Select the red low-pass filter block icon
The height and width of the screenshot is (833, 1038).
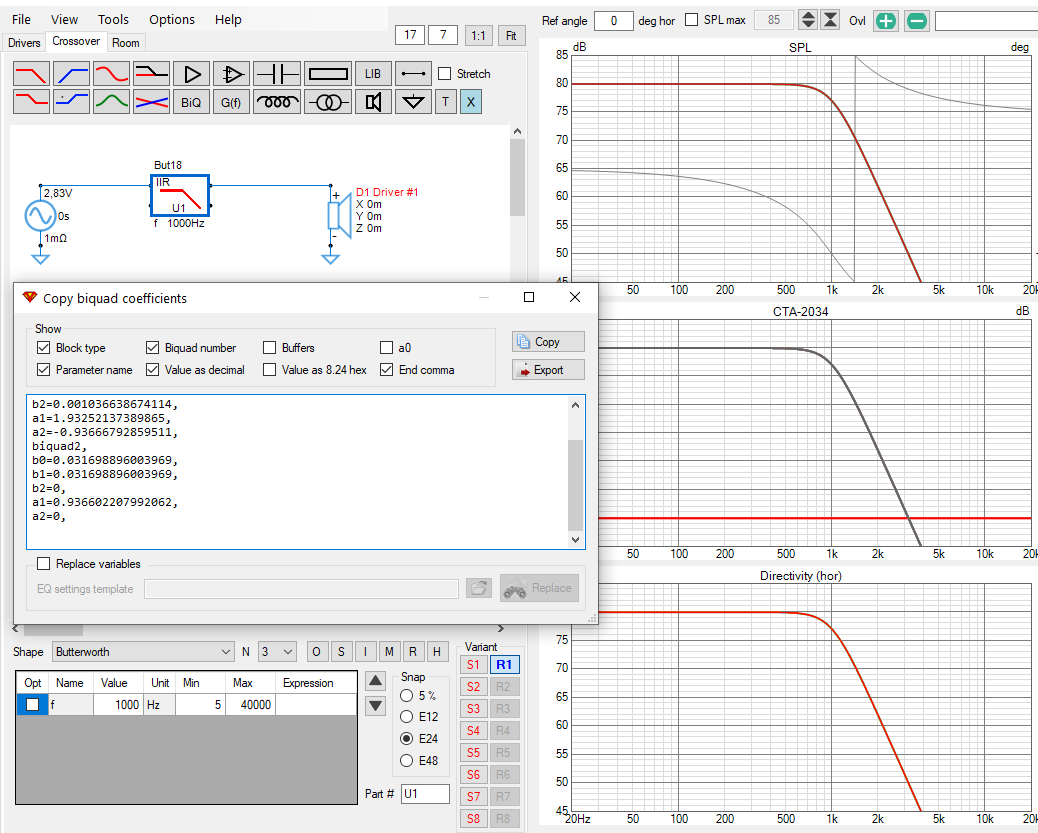coord(31,74)
